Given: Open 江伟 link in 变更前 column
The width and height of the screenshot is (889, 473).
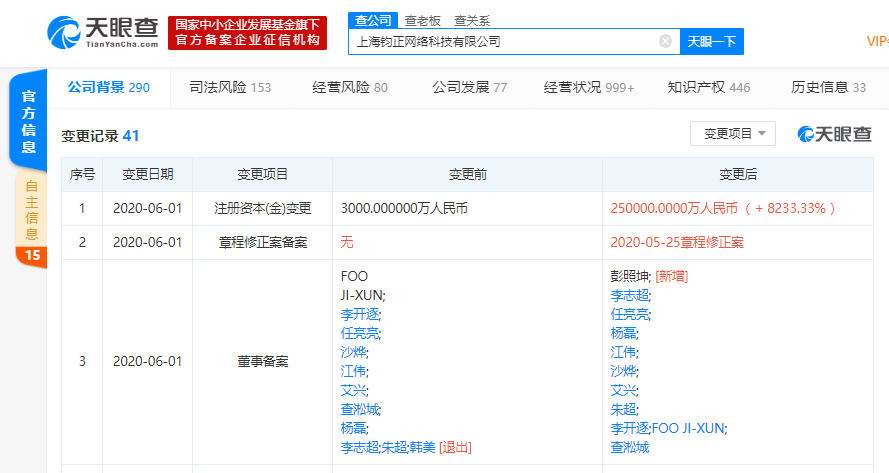Looking at the screenshot, I should pyautogui.click(x=354, y=371).
